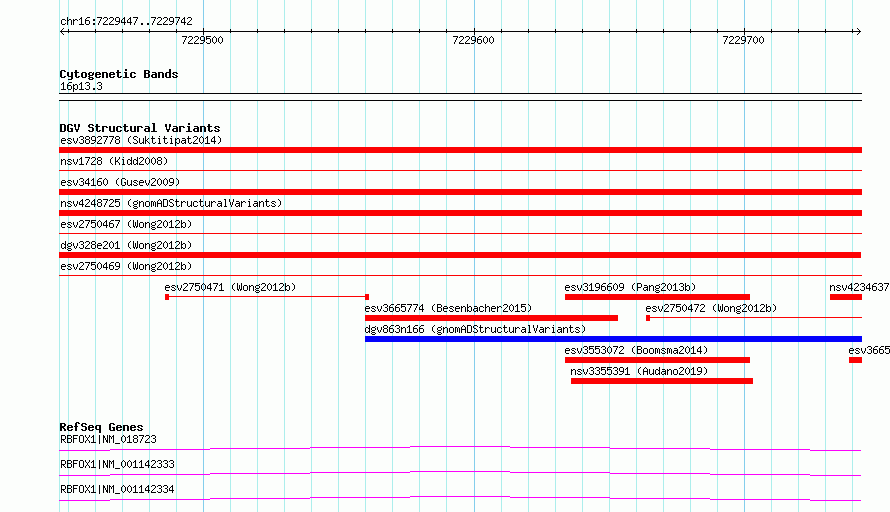Click the red bar under esv34160
The image size is (890, 512).
[460, 192]
